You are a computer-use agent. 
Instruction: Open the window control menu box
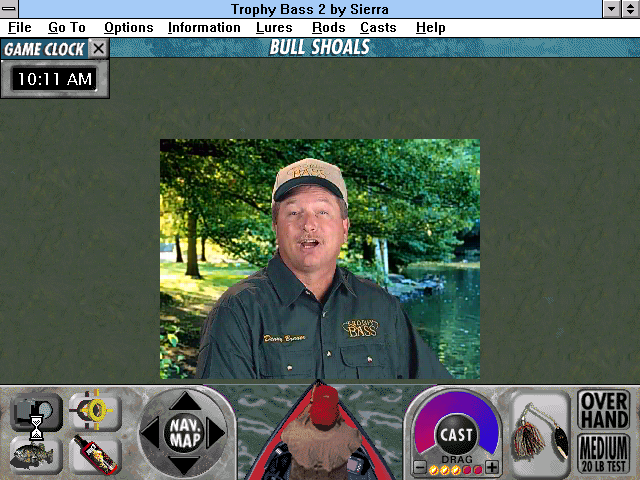[x=9, y=9]
